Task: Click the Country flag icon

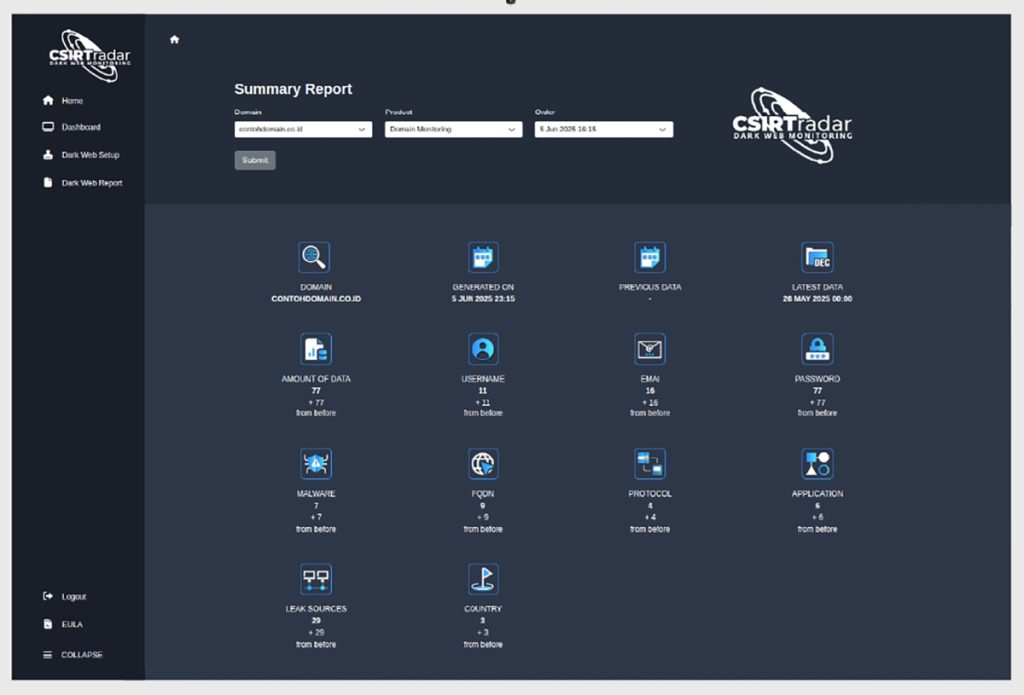Action: [483, 579]
